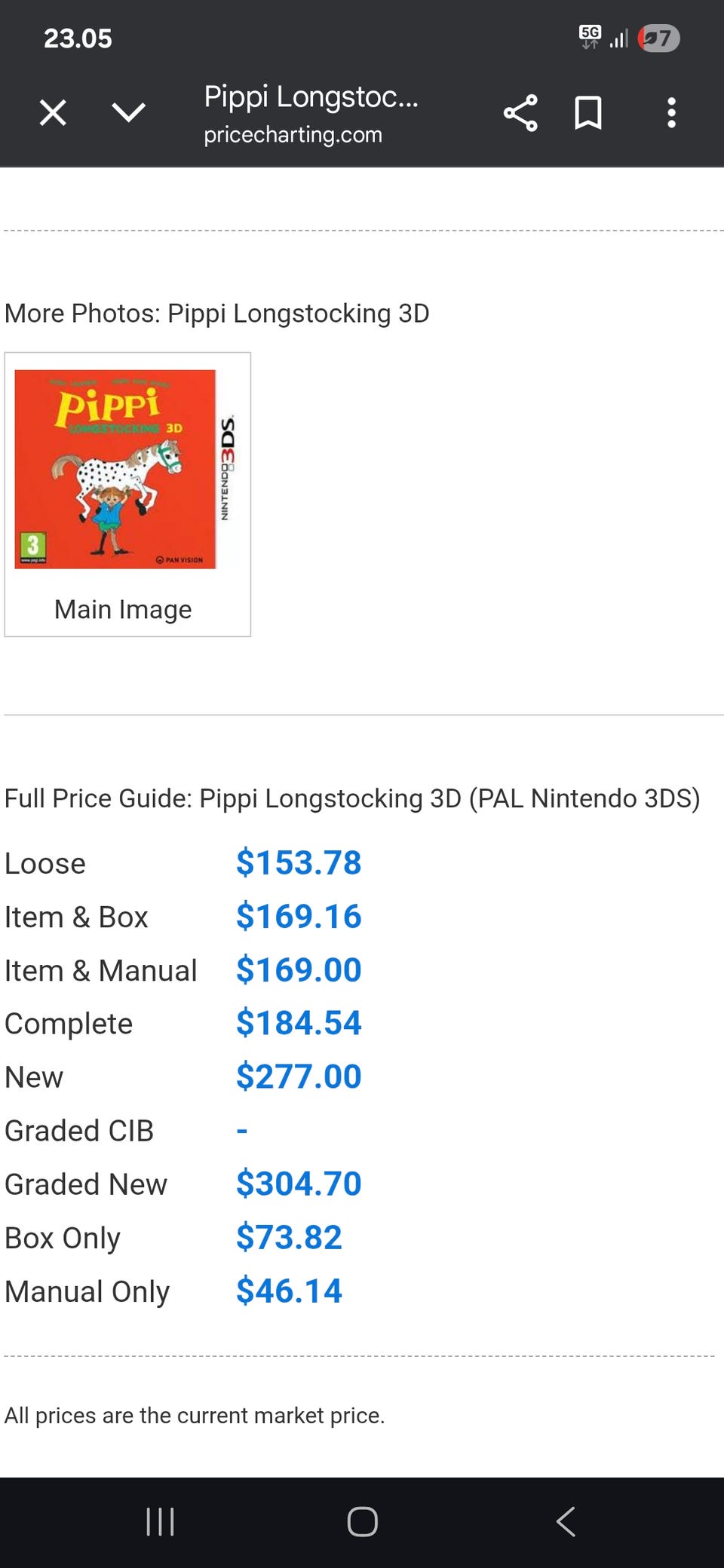Click the Loose price $153.78
The height and width of the screenshot is (1568, 724).
point(299,863)
